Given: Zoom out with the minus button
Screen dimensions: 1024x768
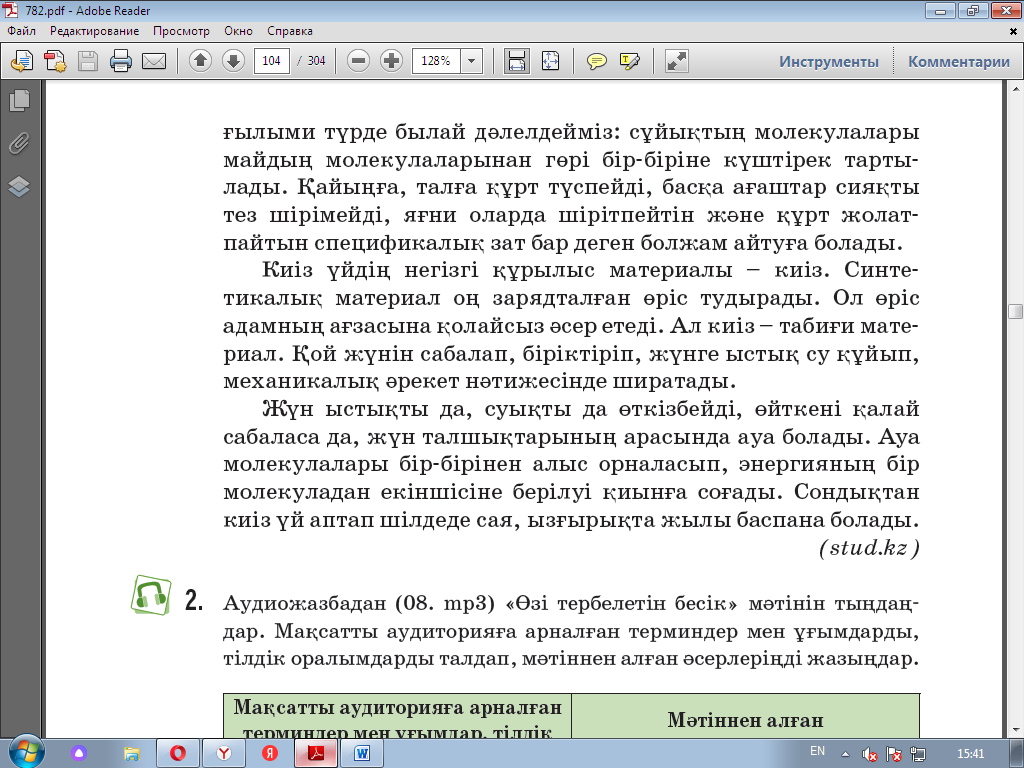Looking at the screenshot, I should point(358,61).
